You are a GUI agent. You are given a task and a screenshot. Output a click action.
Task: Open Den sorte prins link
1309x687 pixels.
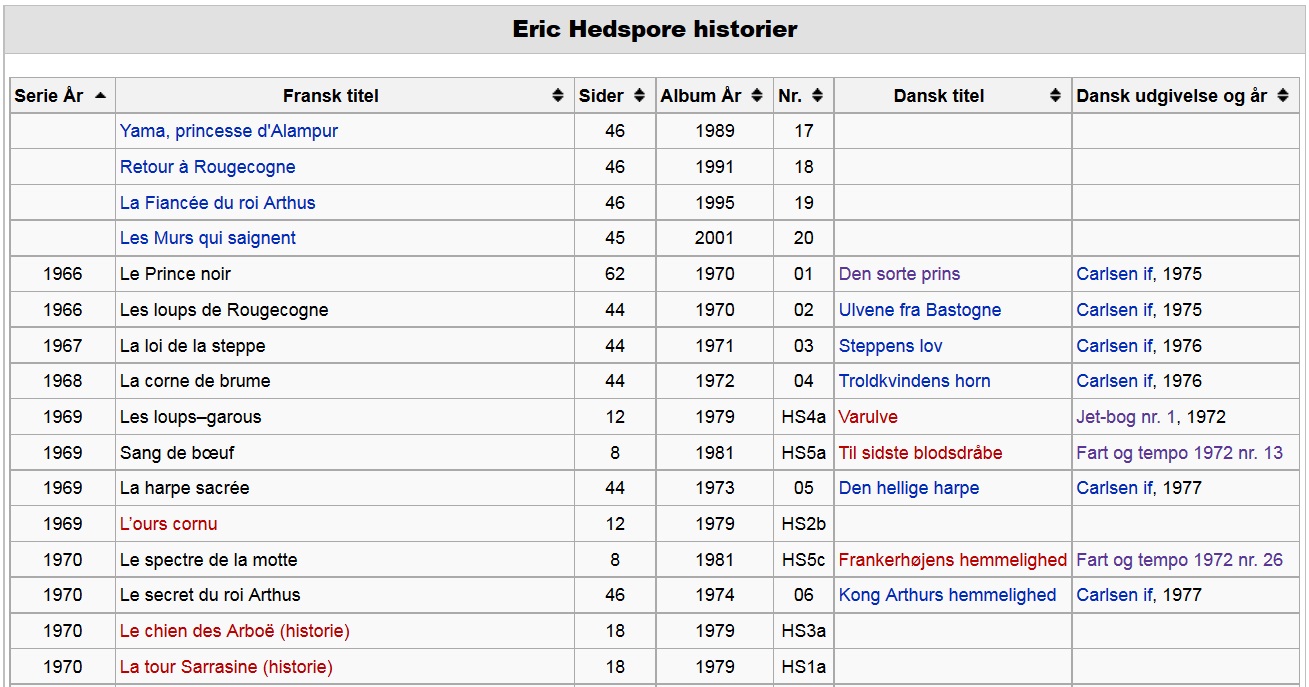(899, 274)
